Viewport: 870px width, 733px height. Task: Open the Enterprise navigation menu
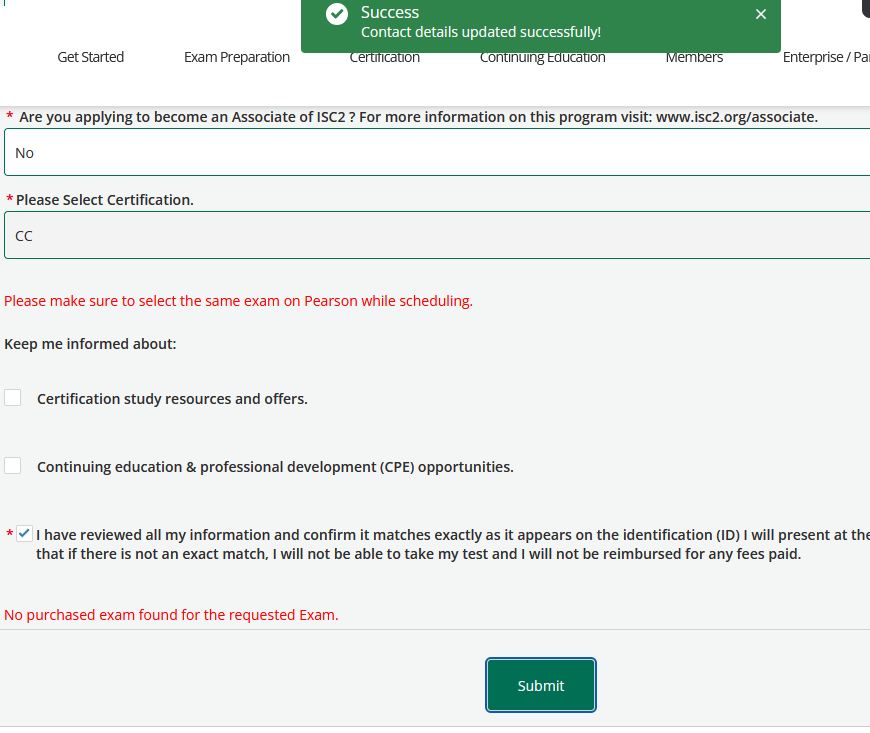click(825, 57)
